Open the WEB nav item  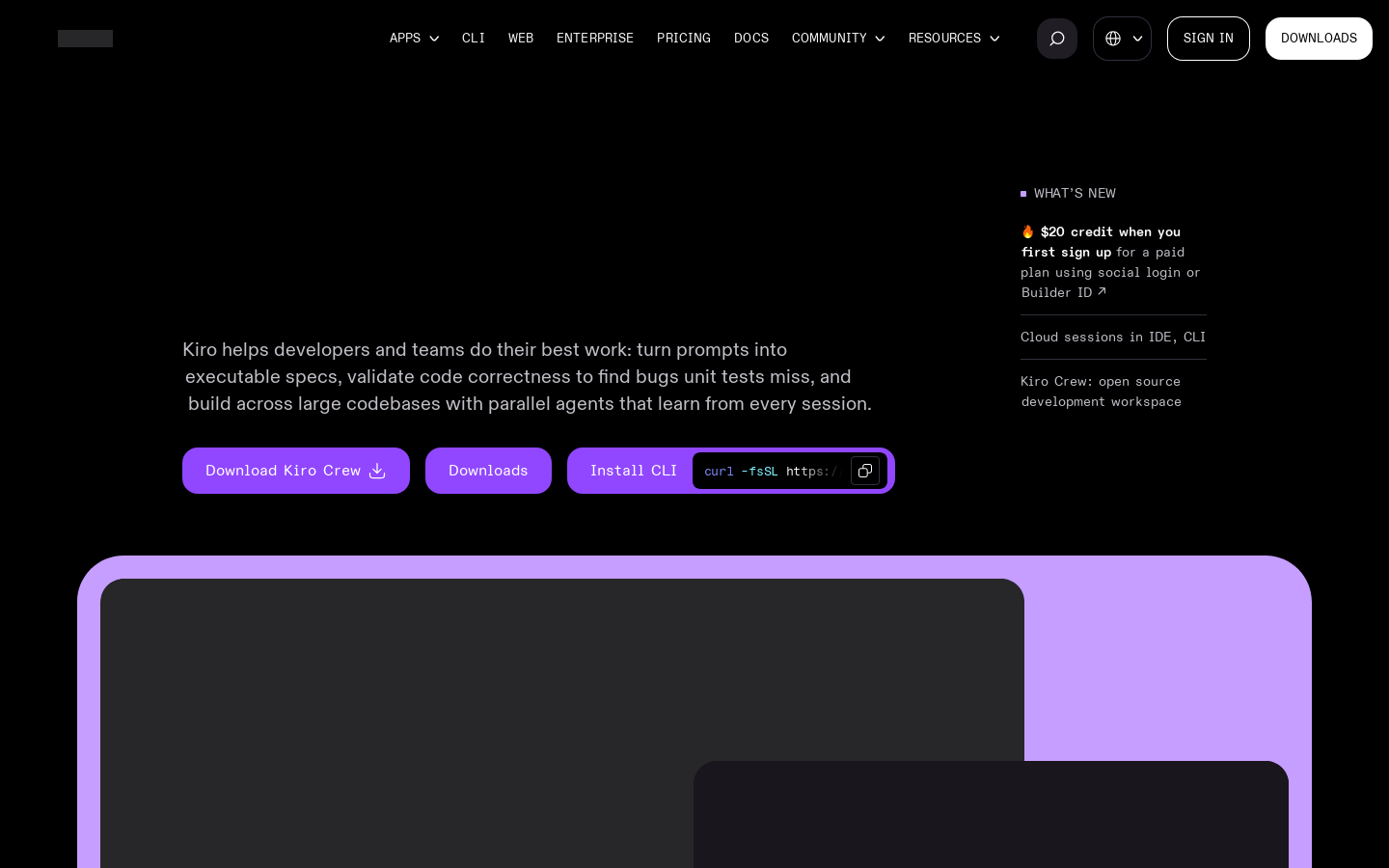pyautogui.click(x=521, y=39)
